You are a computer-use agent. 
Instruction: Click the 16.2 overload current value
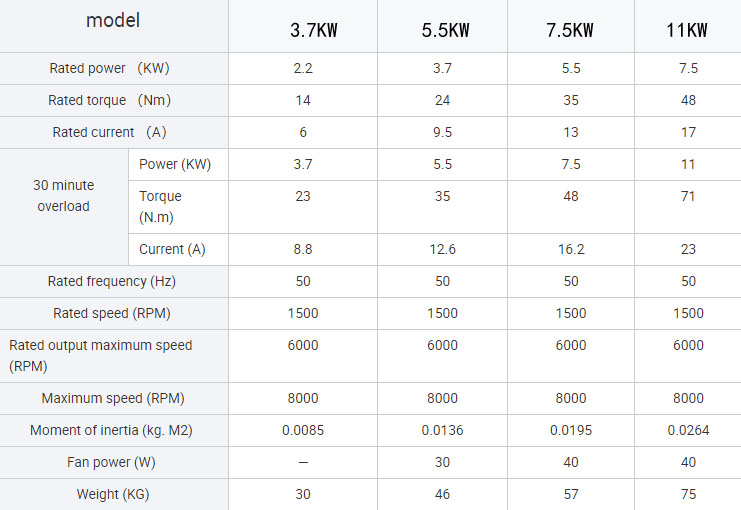[571, 250]
